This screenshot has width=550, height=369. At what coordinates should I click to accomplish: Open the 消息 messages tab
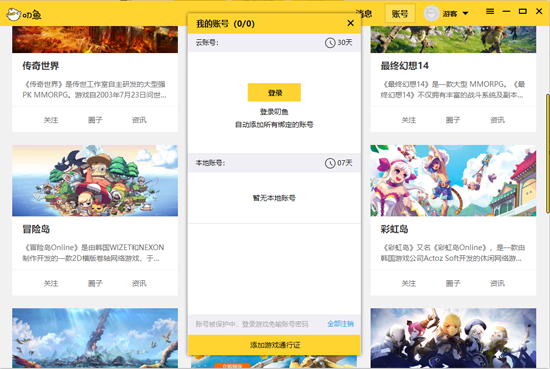(x=365, y=13)
